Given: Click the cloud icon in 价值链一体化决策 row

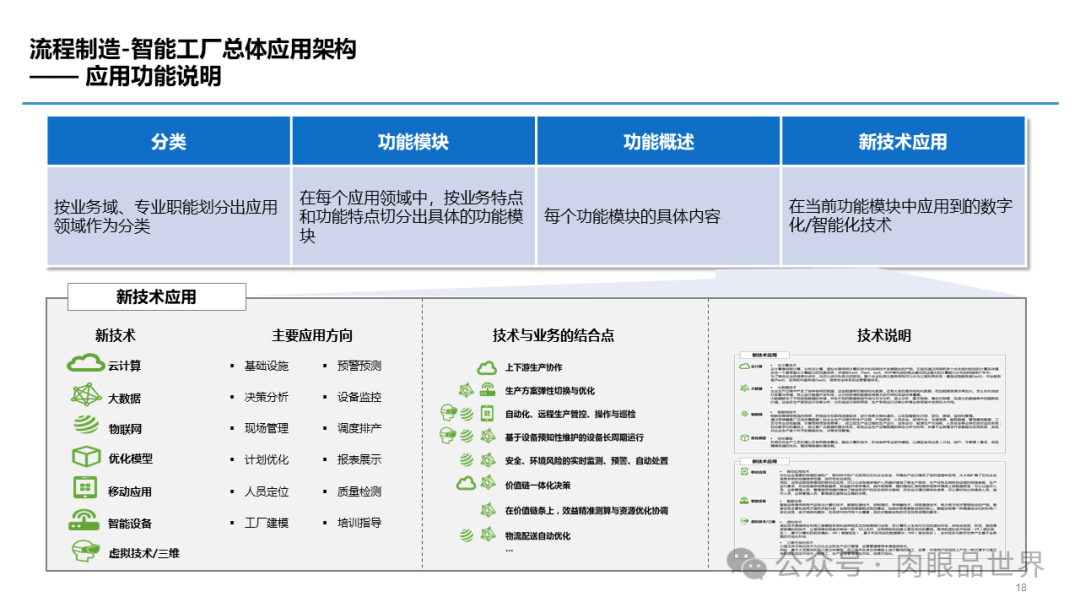Looking at the screenshot, I should 466,483.
